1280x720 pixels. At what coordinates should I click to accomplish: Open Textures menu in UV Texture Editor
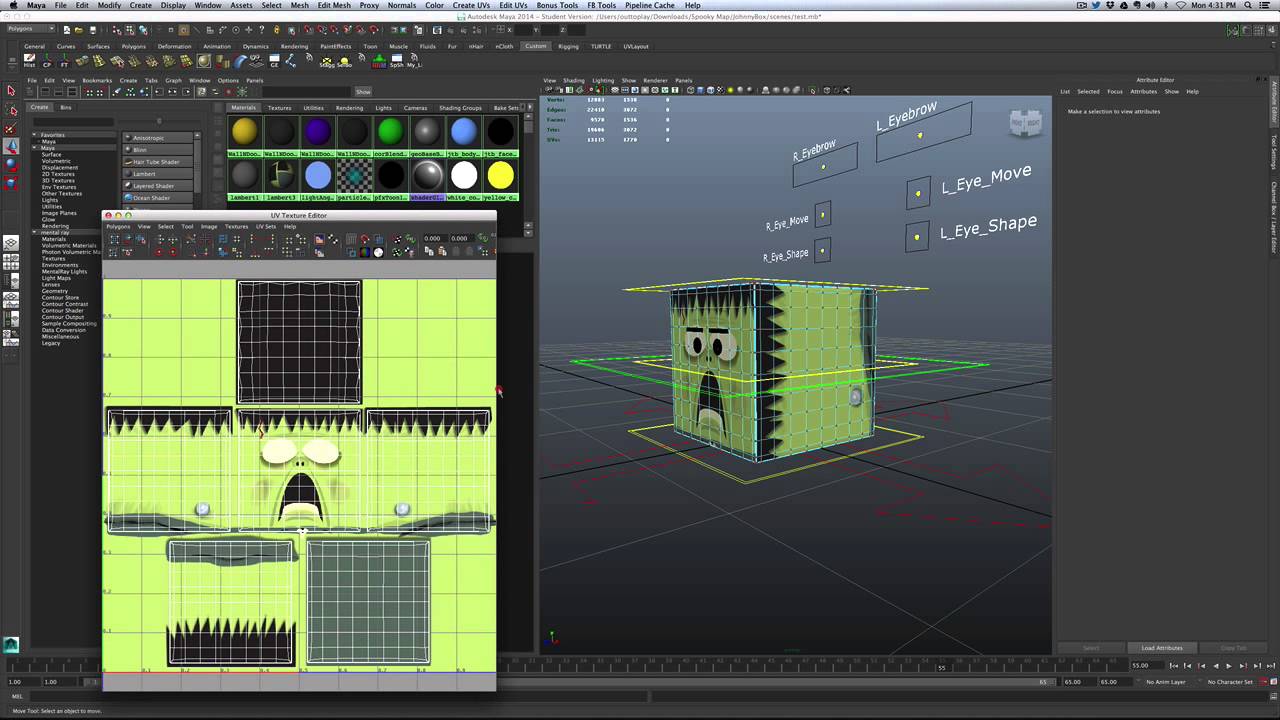pyautogui.click(x=236, y=227)
